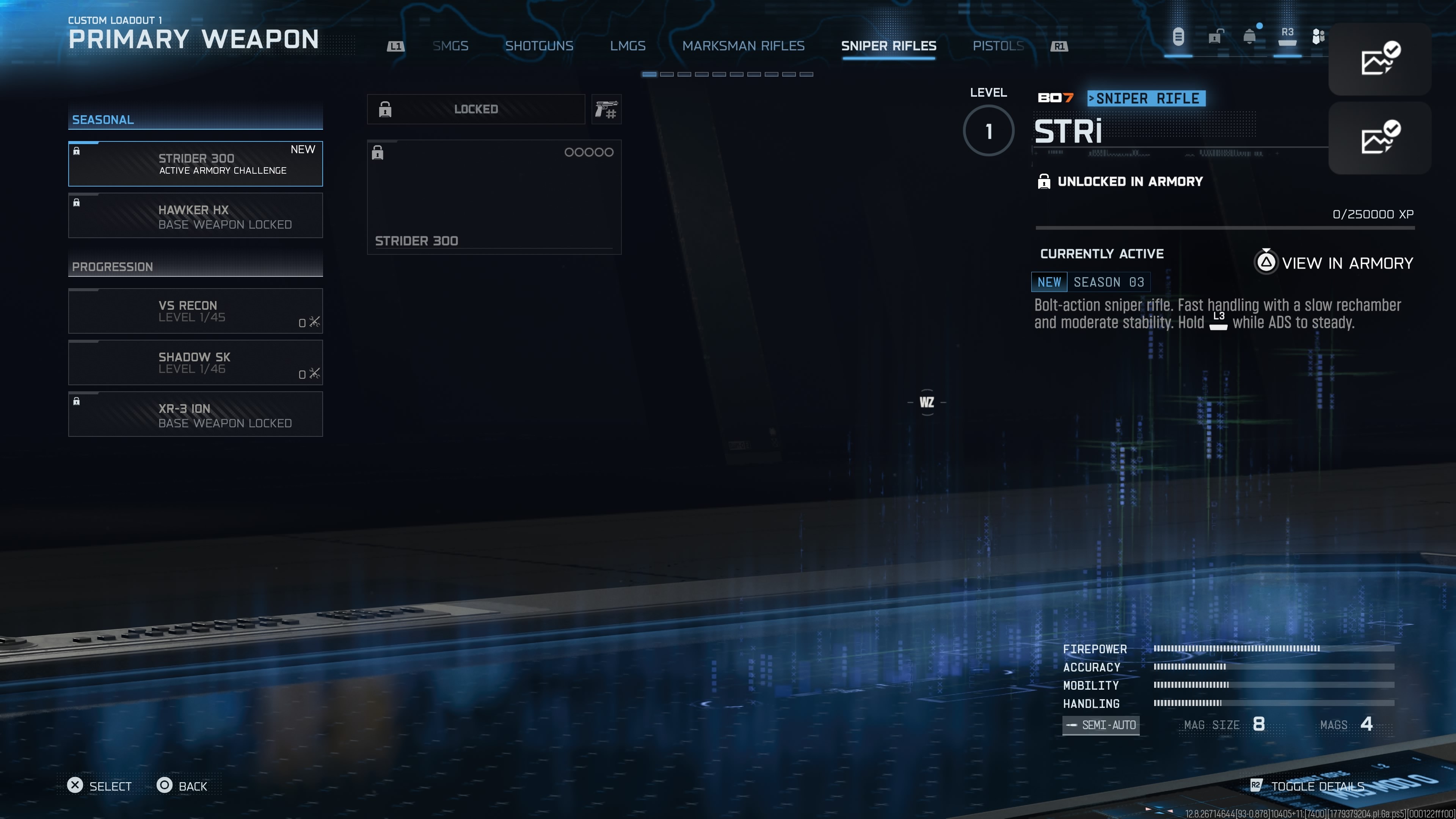Image resolution: width=1456 pixels, height=819 pixels.
Task: Click the Firepower stat bar
Action: click(1274, 648)
